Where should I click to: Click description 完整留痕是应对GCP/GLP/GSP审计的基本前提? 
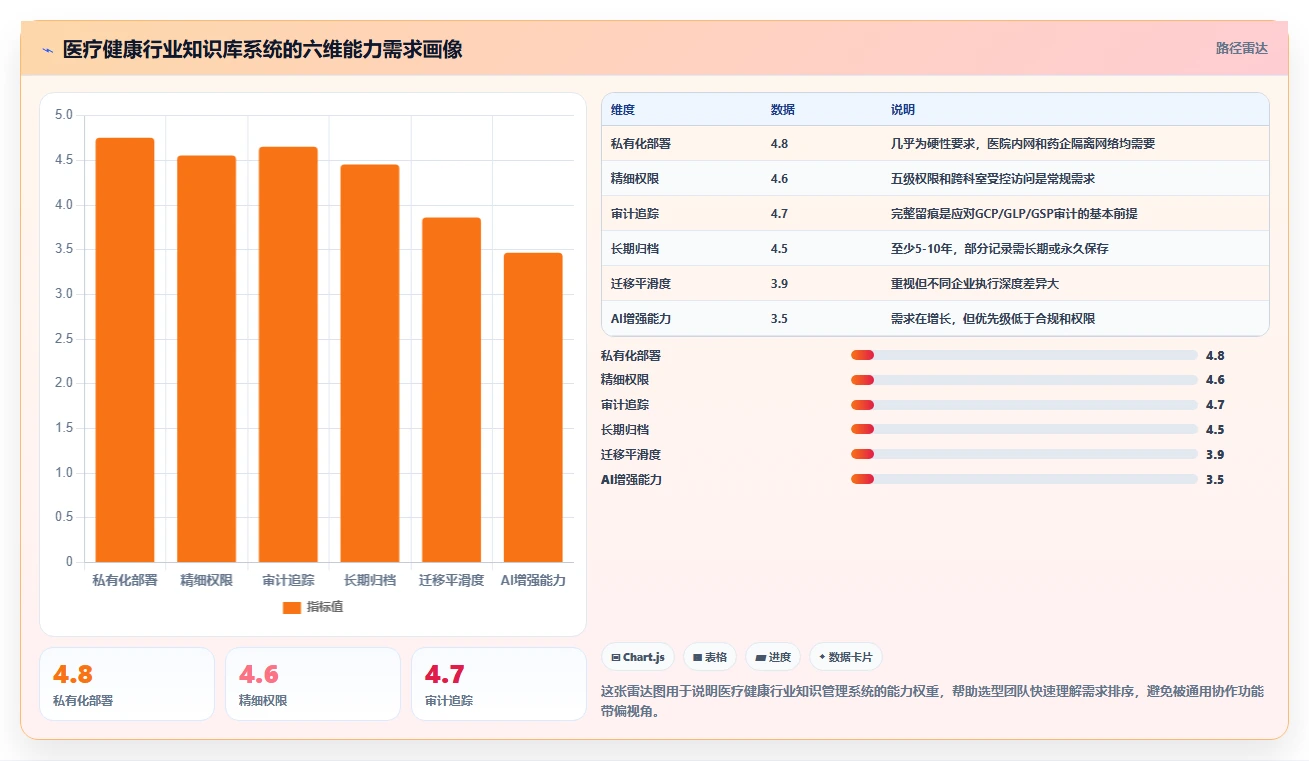pyautogui.click(x=1014, y=214)
